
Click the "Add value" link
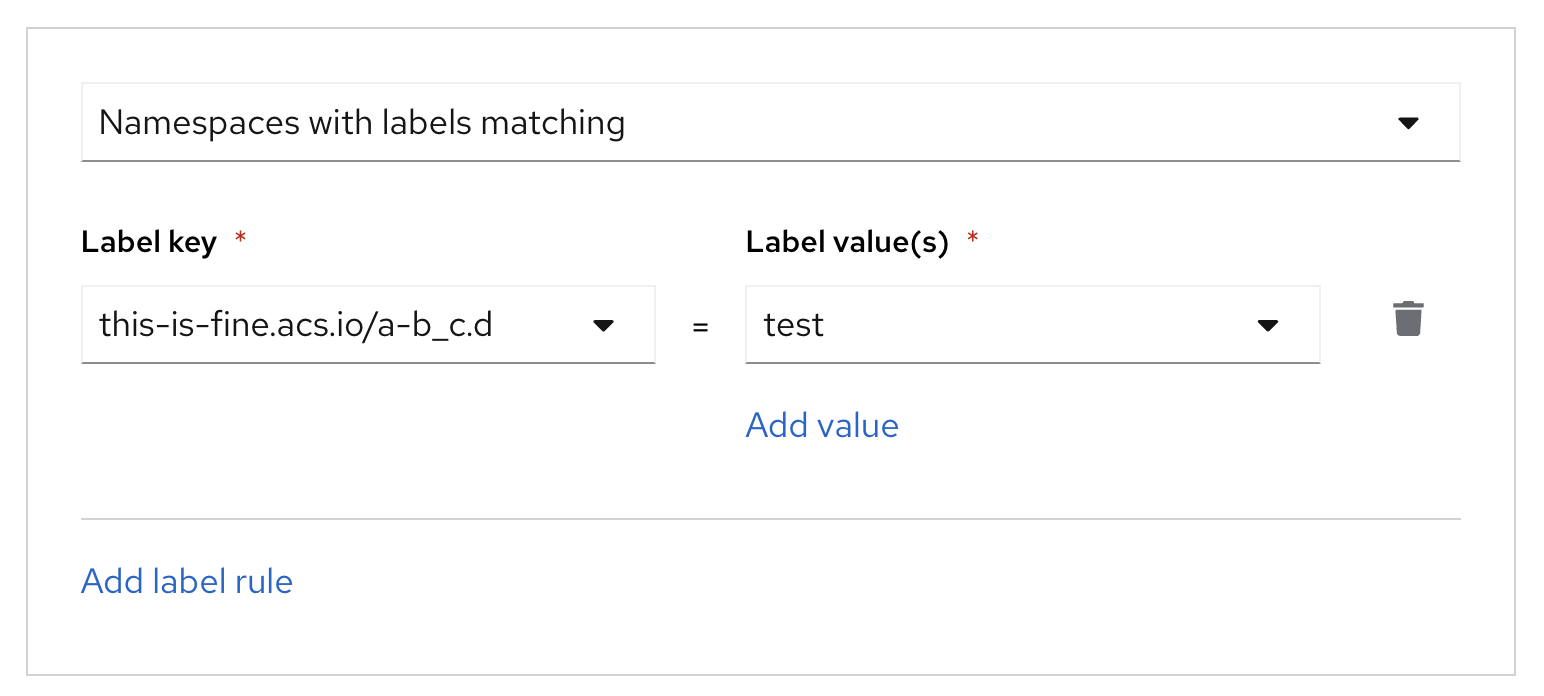pyautogui.click(x=822, y=425)
